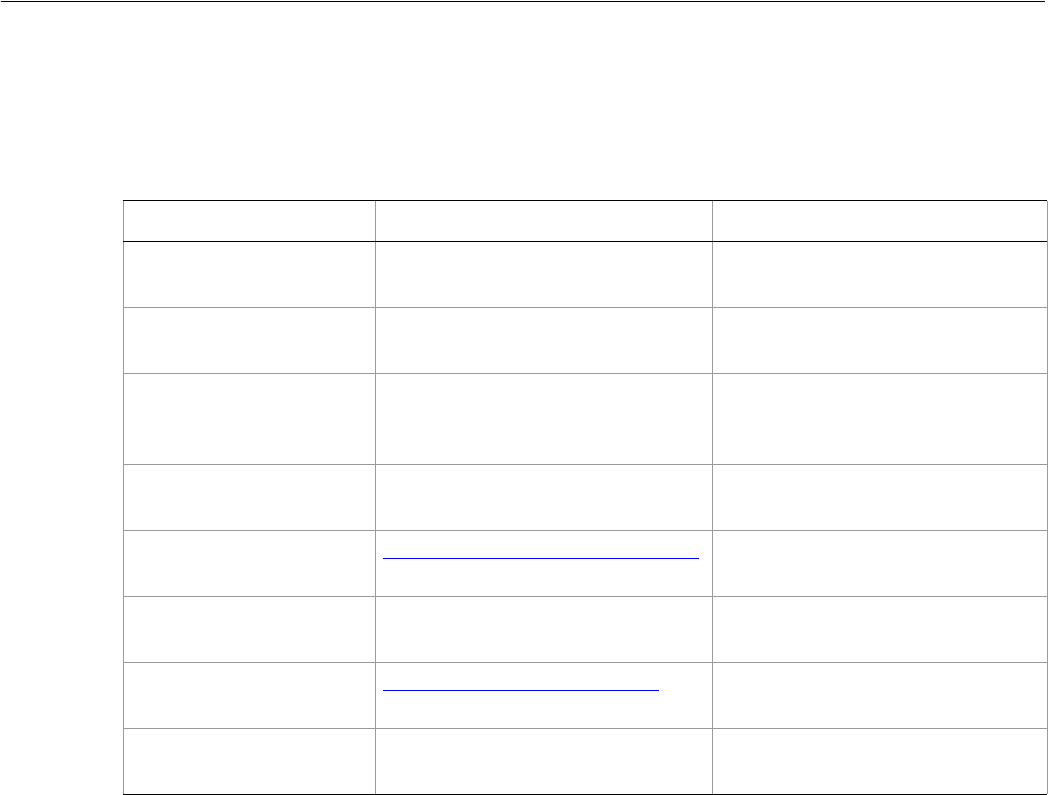Screen dimensions: 1048x795
Task: Click first body row's last column cell
Action: (x=880, y=274)
